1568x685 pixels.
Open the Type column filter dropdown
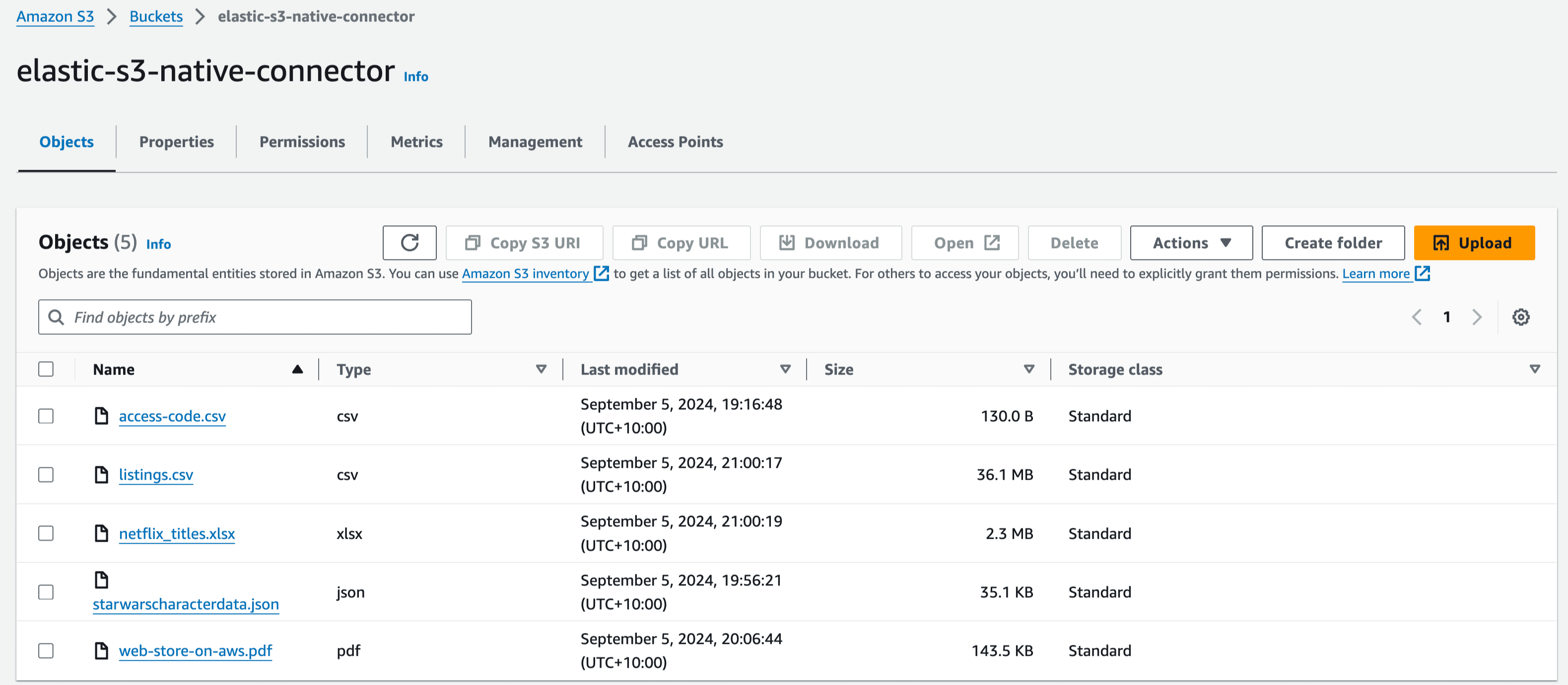[x=541, y=369]
